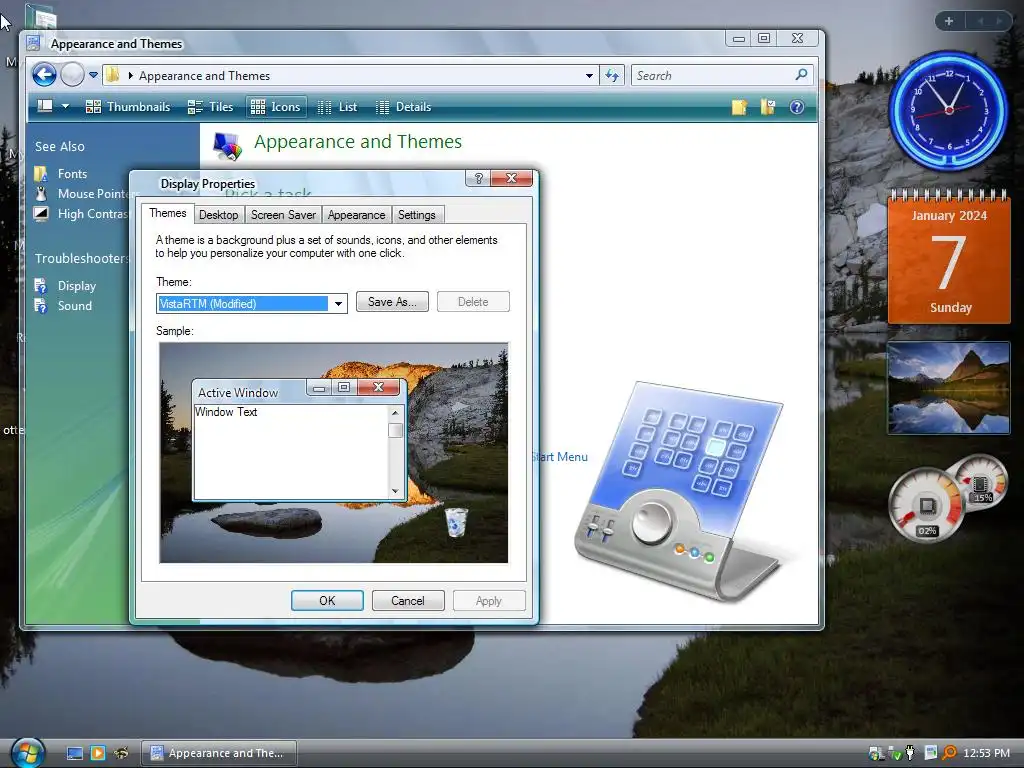
Task: Click the sample window scrollbar up arrow
Action: click(395, 413)
